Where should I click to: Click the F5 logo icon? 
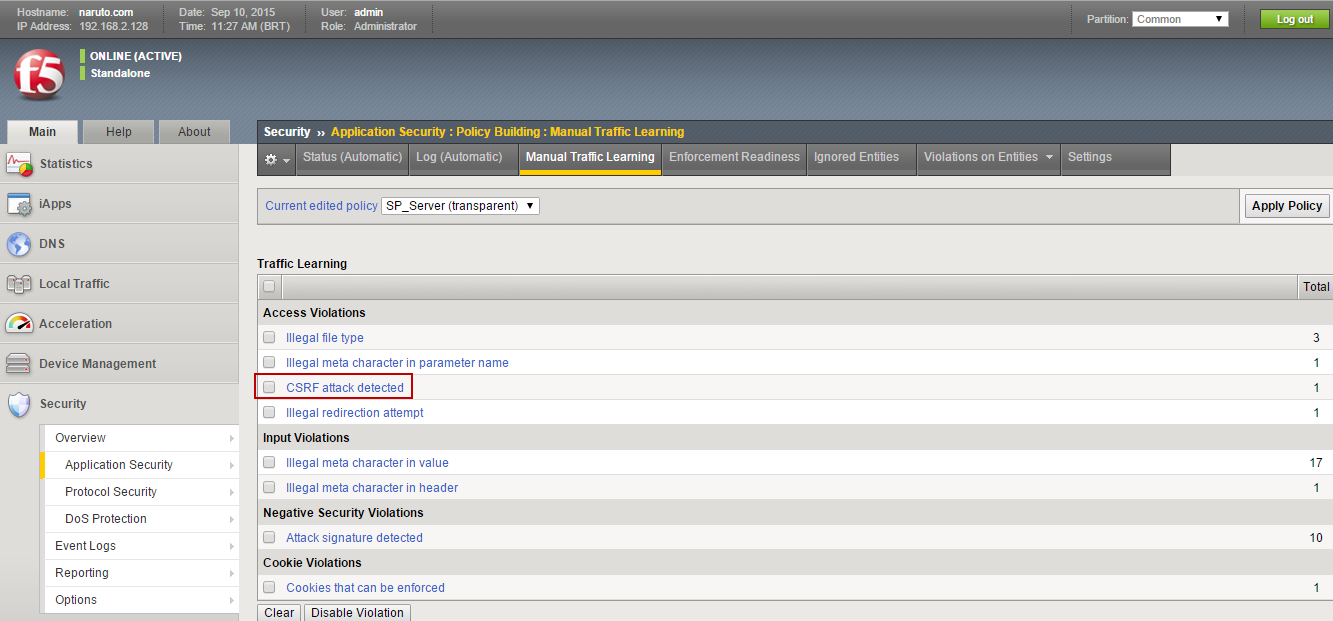pyautogui.click(x=39, y=75)
